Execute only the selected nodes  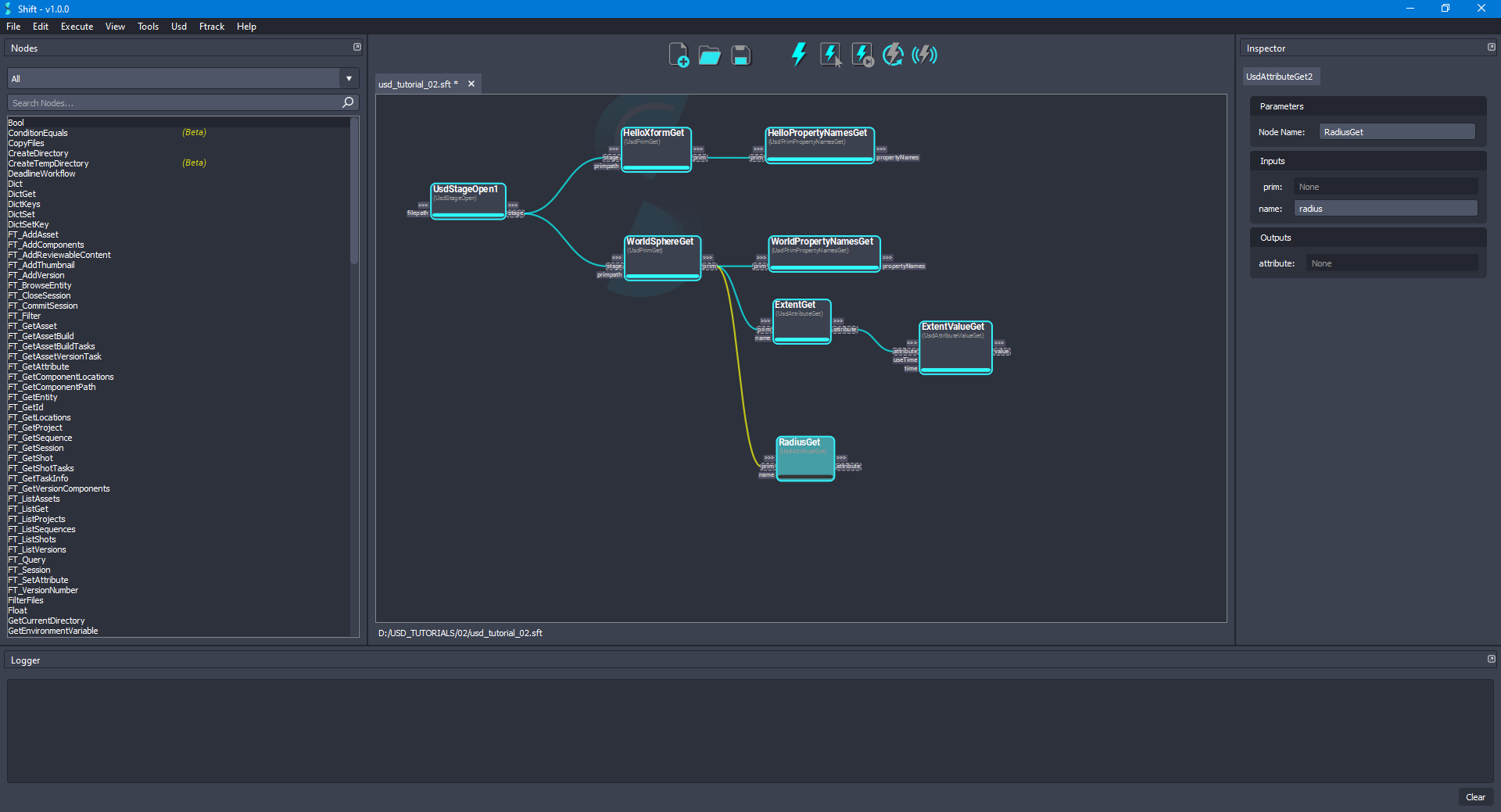point(829,54)
